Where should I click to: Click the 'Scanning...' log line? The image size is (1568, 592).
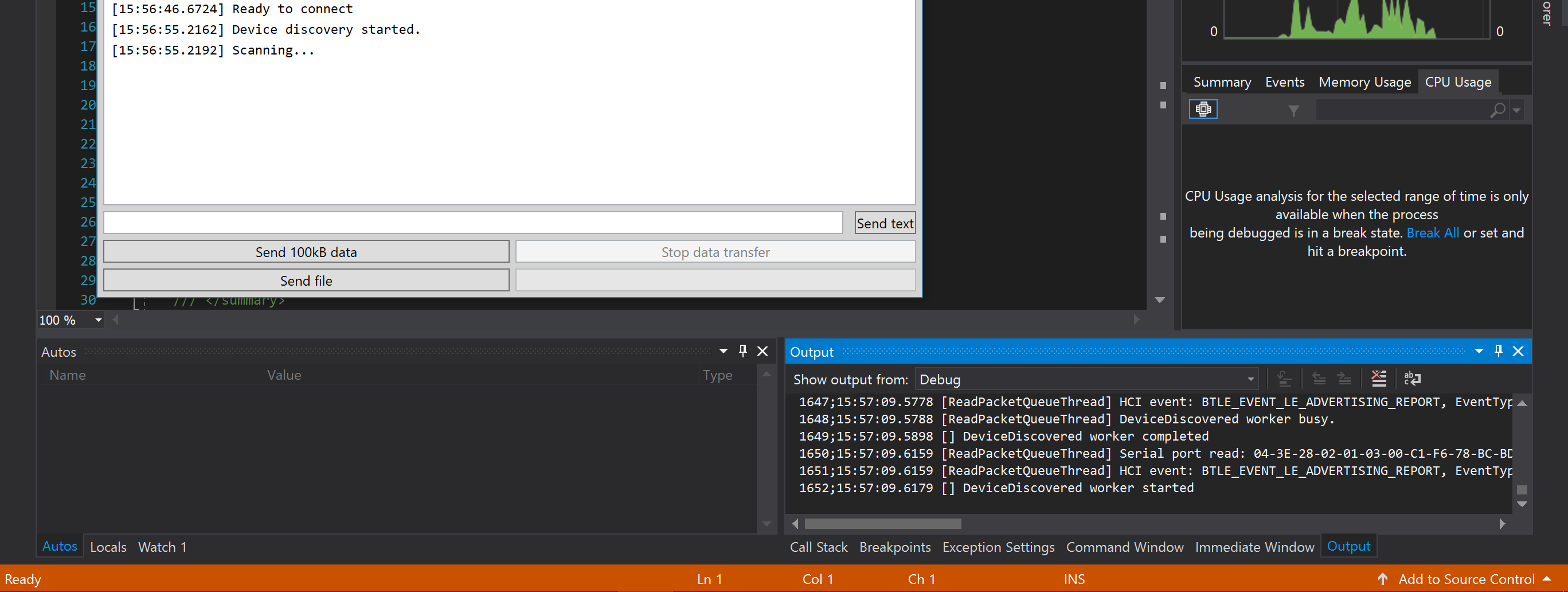(x=213, y=50)
